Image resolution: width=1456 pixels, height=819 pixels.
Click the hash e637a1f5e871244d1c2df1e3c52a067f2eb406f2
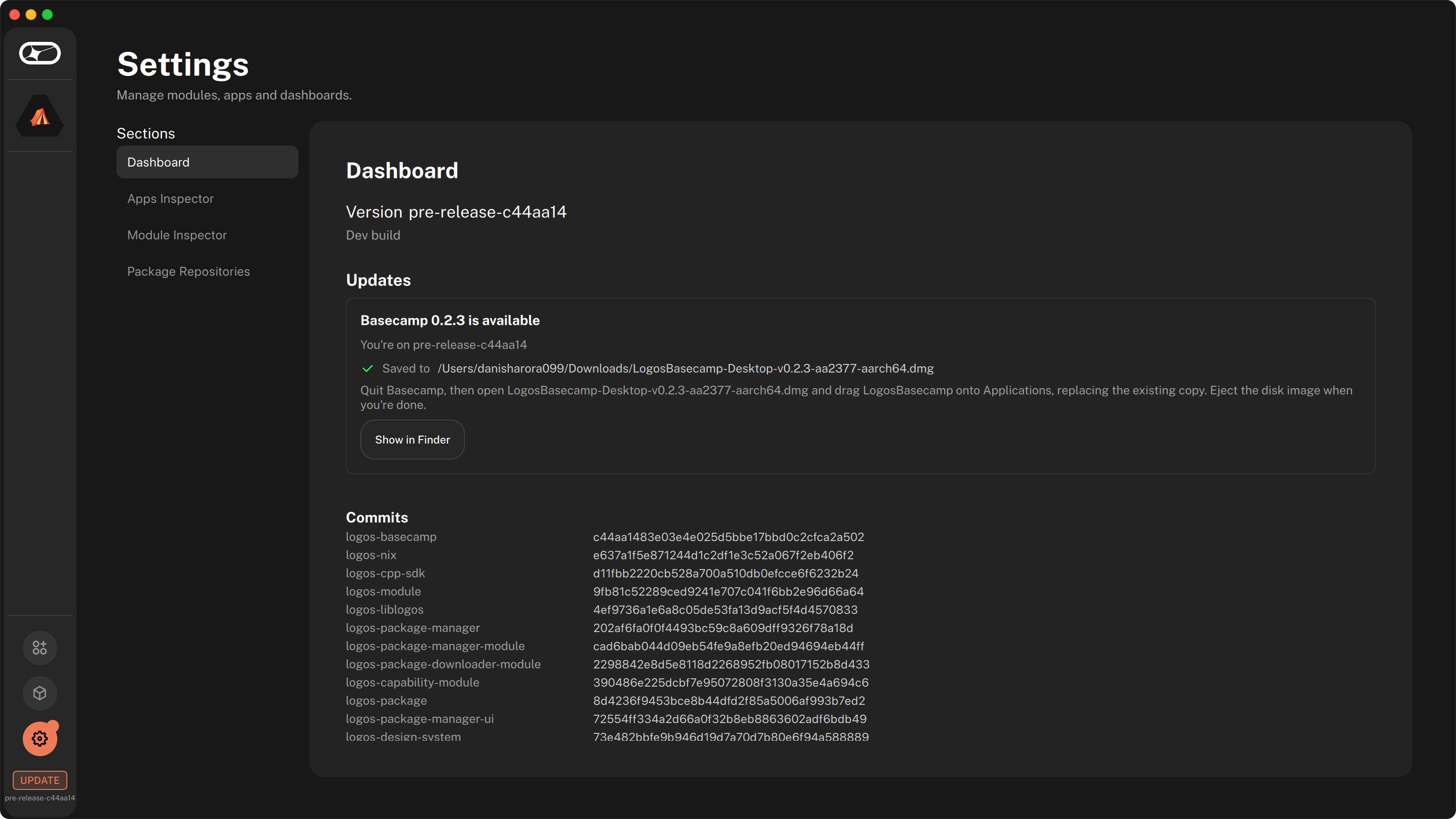pyautogui.click(x=723, y=555)
